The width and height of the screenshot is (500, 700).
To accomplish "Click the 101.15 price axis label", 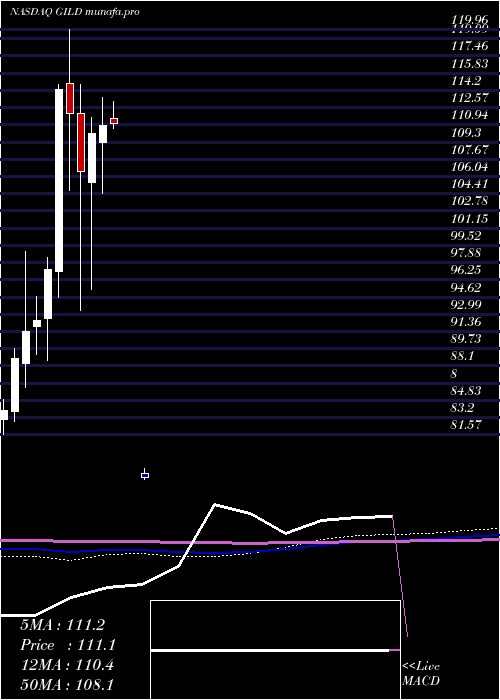I will click(x=469, y=218).
